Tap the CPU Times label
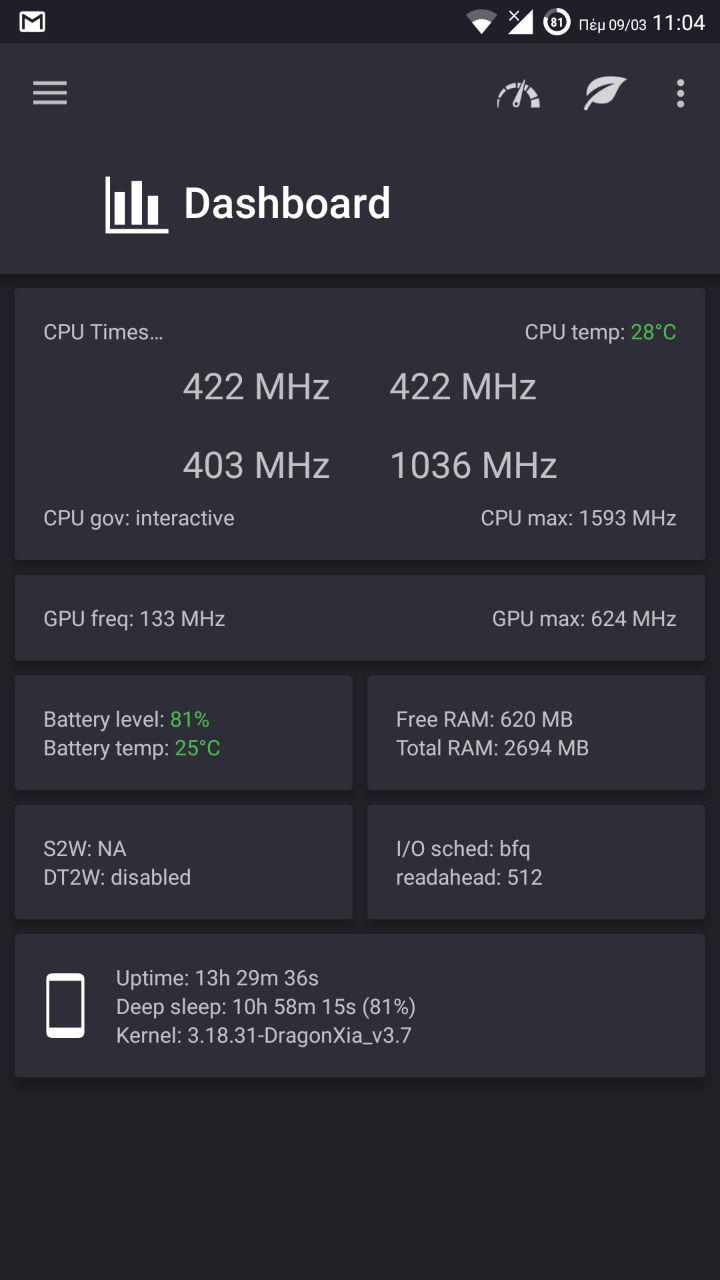The image size is (720, 1280). point(103,332)
